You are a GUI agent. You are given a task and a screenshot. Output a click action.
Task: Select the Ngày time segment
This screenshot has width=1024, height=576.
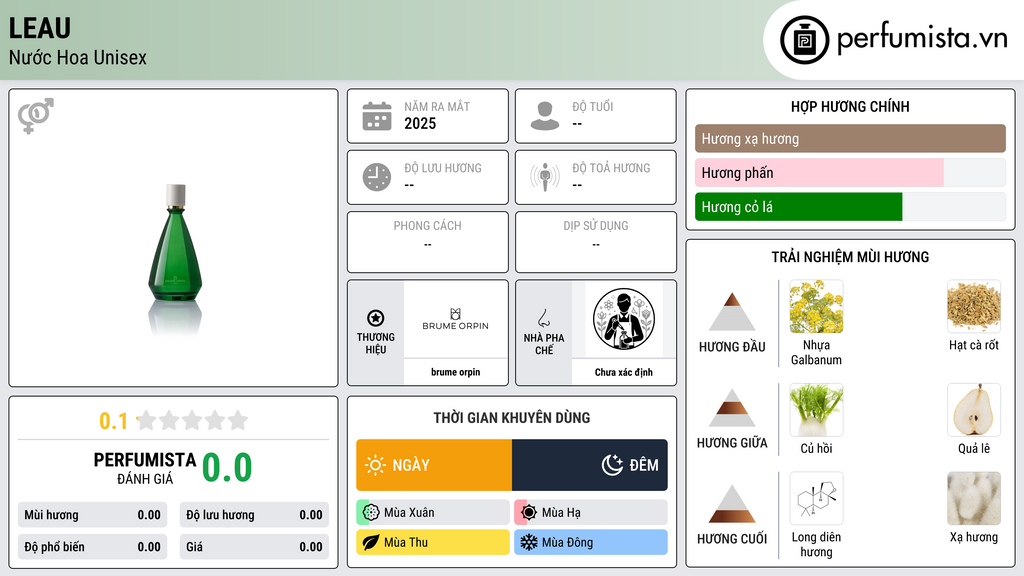434,465
